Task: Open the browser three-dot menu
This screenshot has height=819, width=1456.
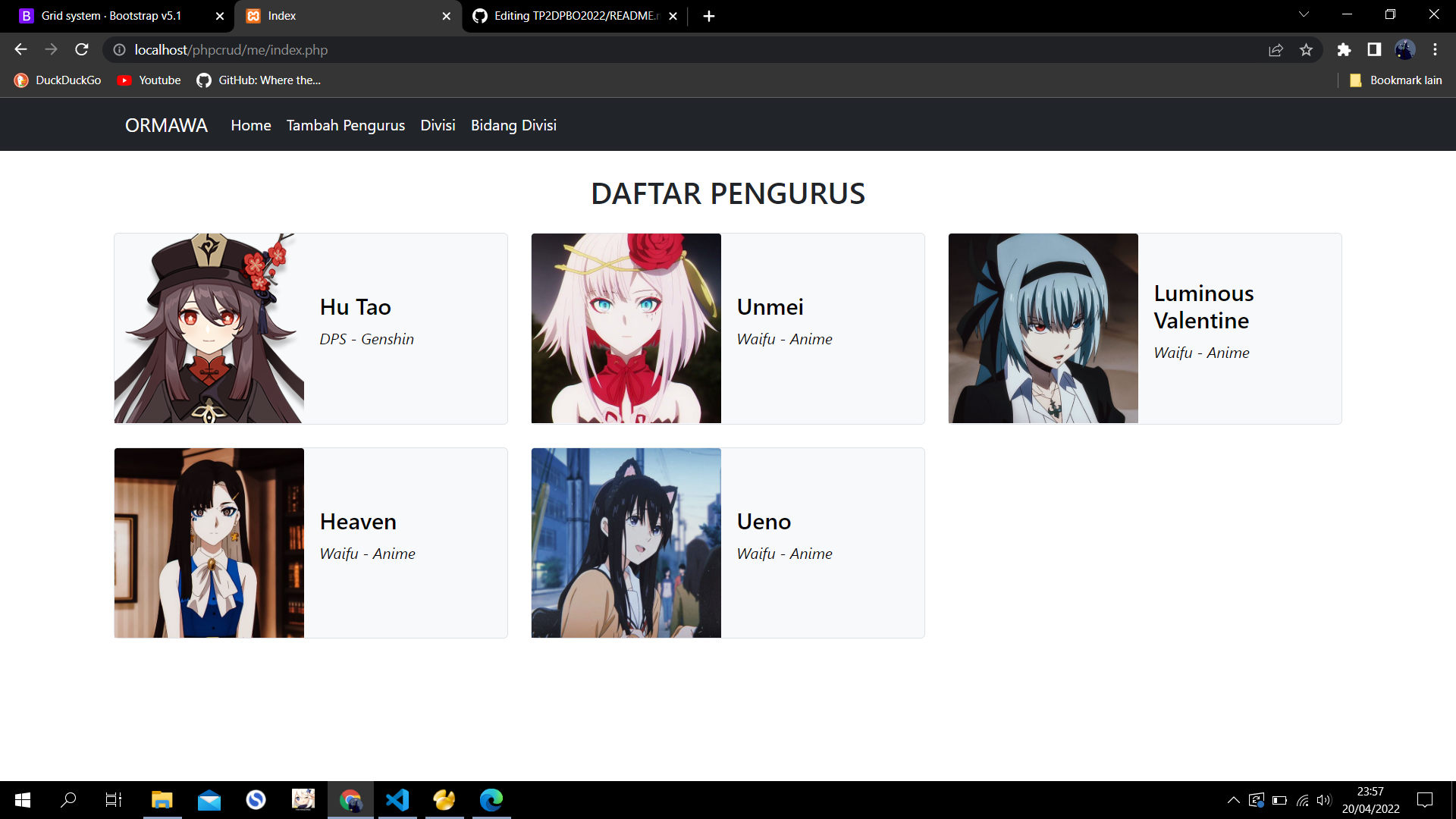Action: tap(1436, 49)
